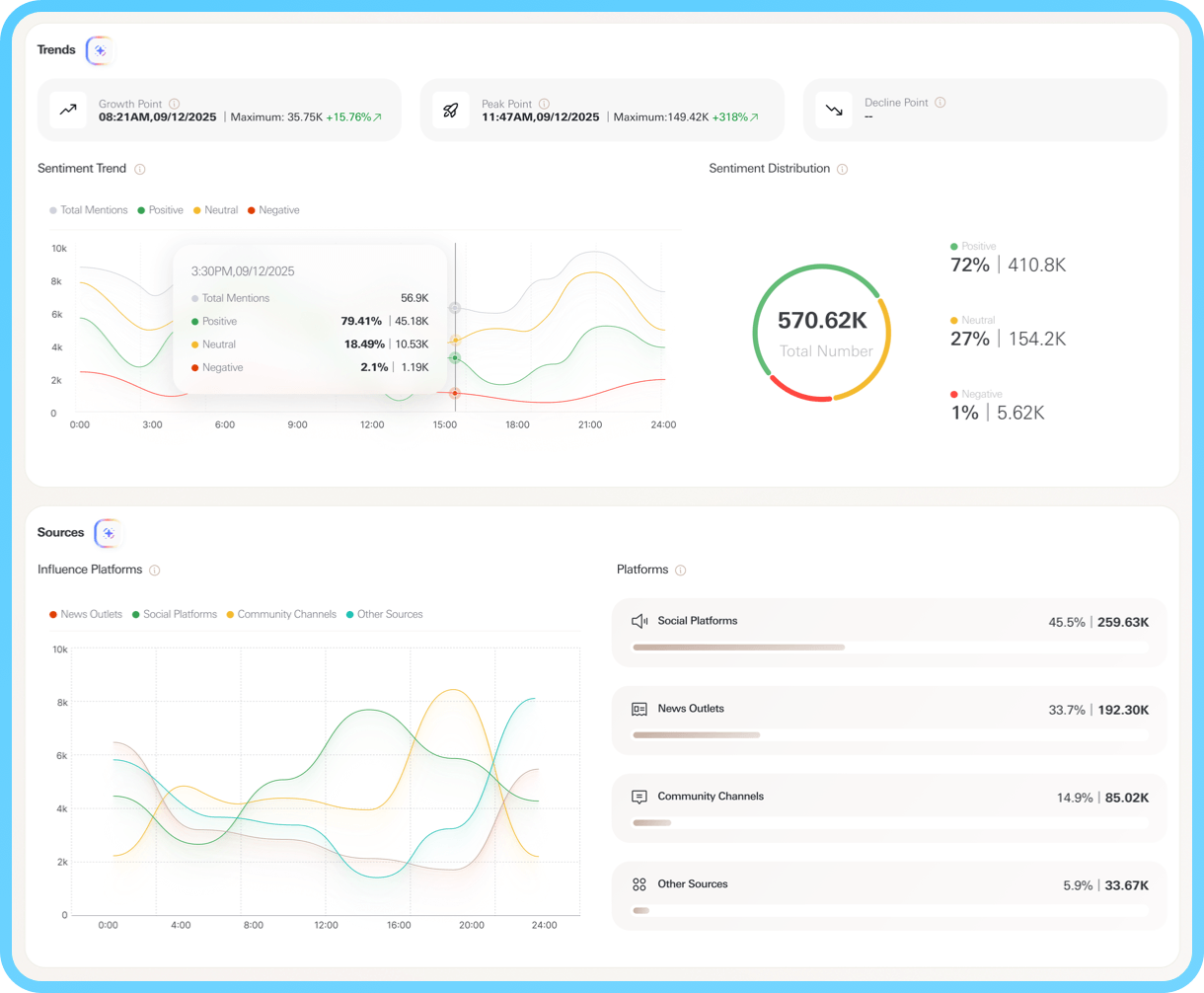This screenshot has width=1204, height=993.
Task: Hide Other Sources line in influence legend
Action: point(384,614)
